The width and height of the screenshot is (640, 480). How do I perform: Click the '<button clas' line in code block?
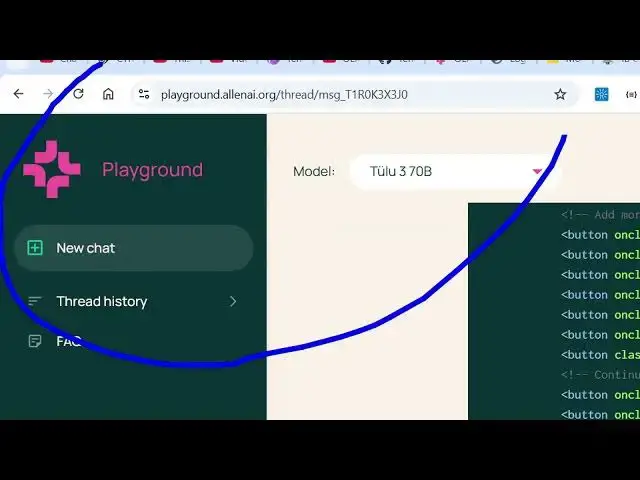coord(600,355)
